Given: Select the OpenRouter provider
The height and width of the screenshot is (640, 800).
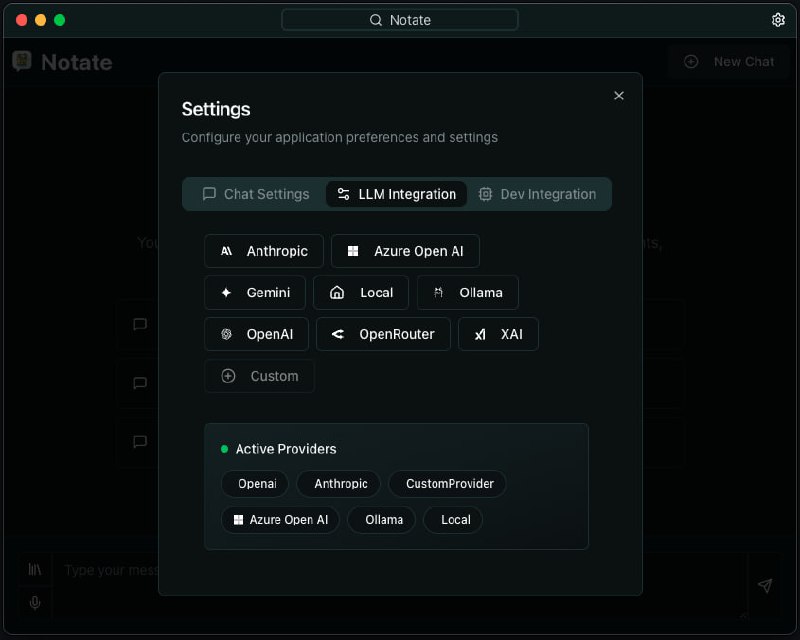Looking at the screenshot, I should [383, 334].
